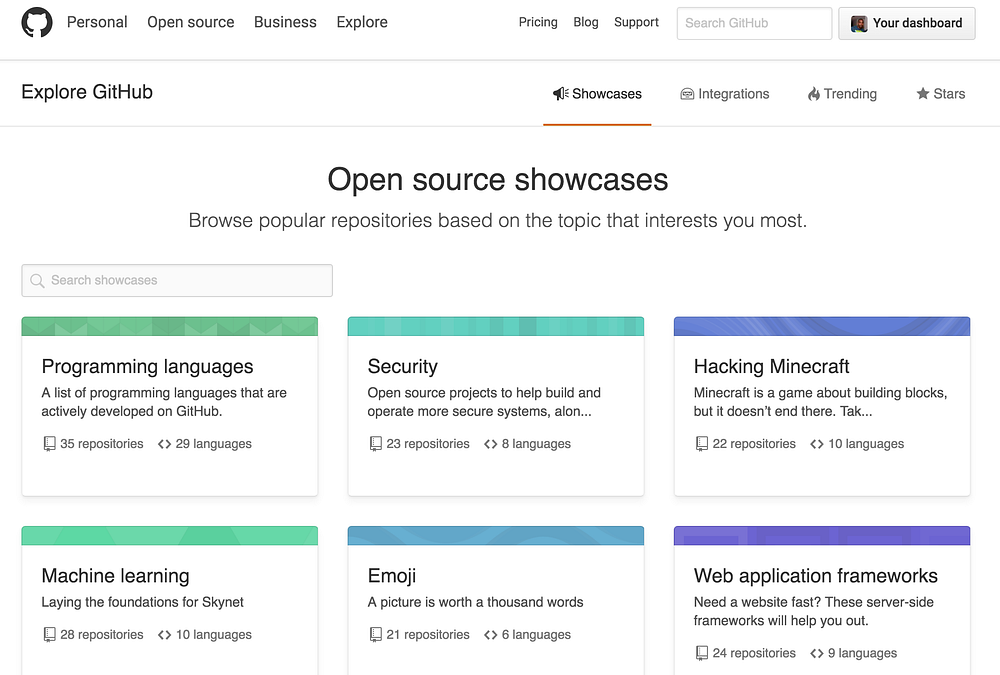This screenshot has height=675, width=1000.
Task: Click the Explore GitHub heading
Action: click(x=87, y=92)
